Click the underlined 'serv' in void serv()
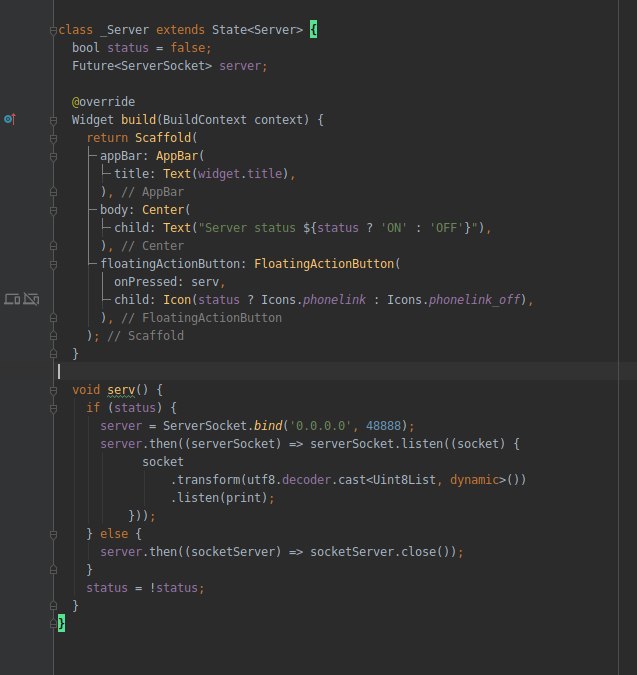 click(x=121, y=390)
